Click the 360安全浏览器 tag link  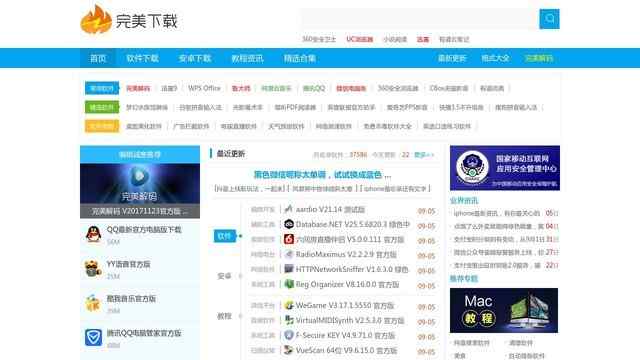[398, 88]
